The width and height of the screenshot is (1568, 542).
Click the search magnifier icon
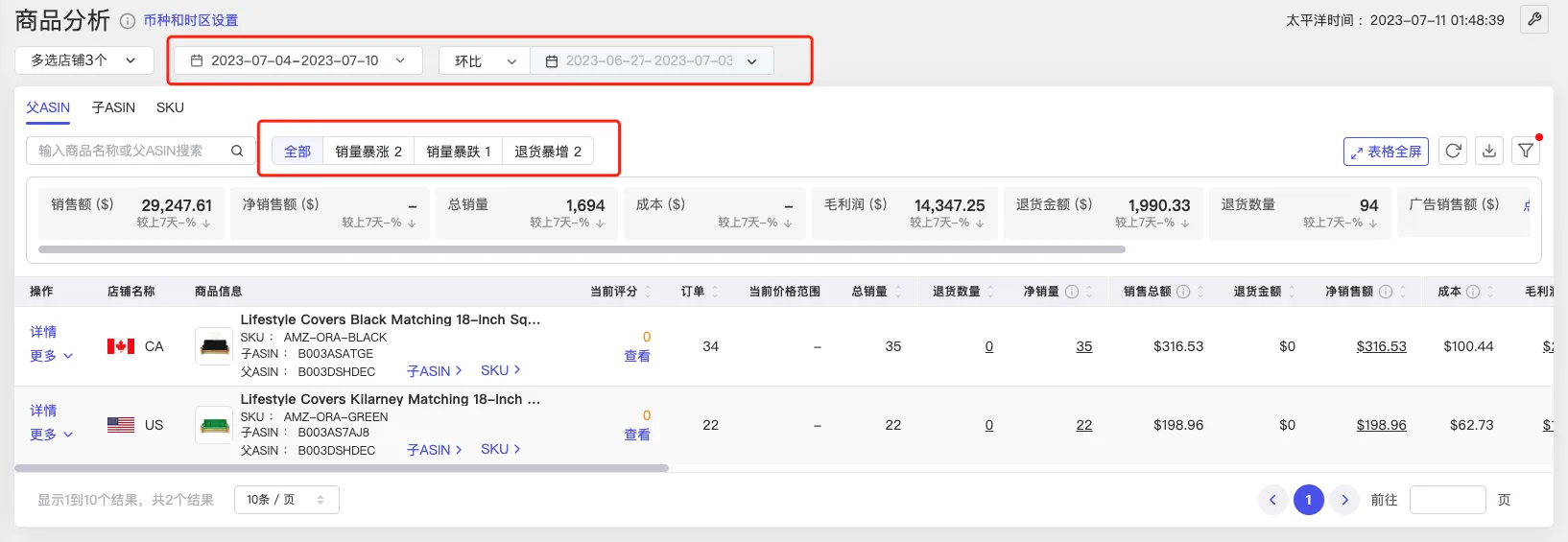point(237,151)
